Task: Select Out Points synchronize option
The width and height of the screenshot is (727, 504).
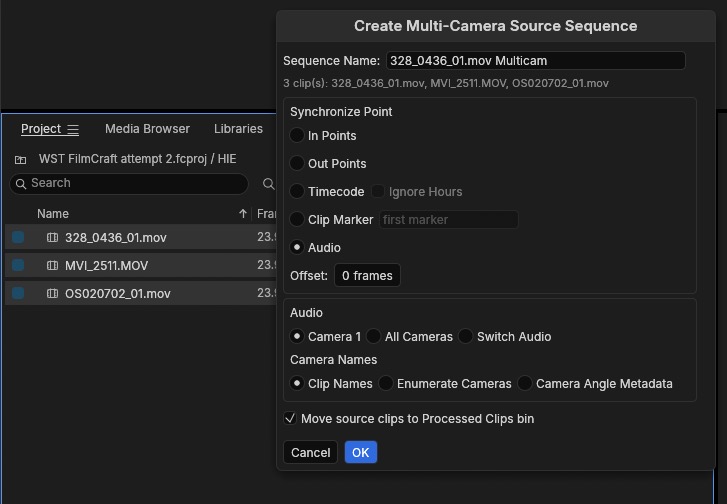Action: pyautogui.click(x=297, y=163)
